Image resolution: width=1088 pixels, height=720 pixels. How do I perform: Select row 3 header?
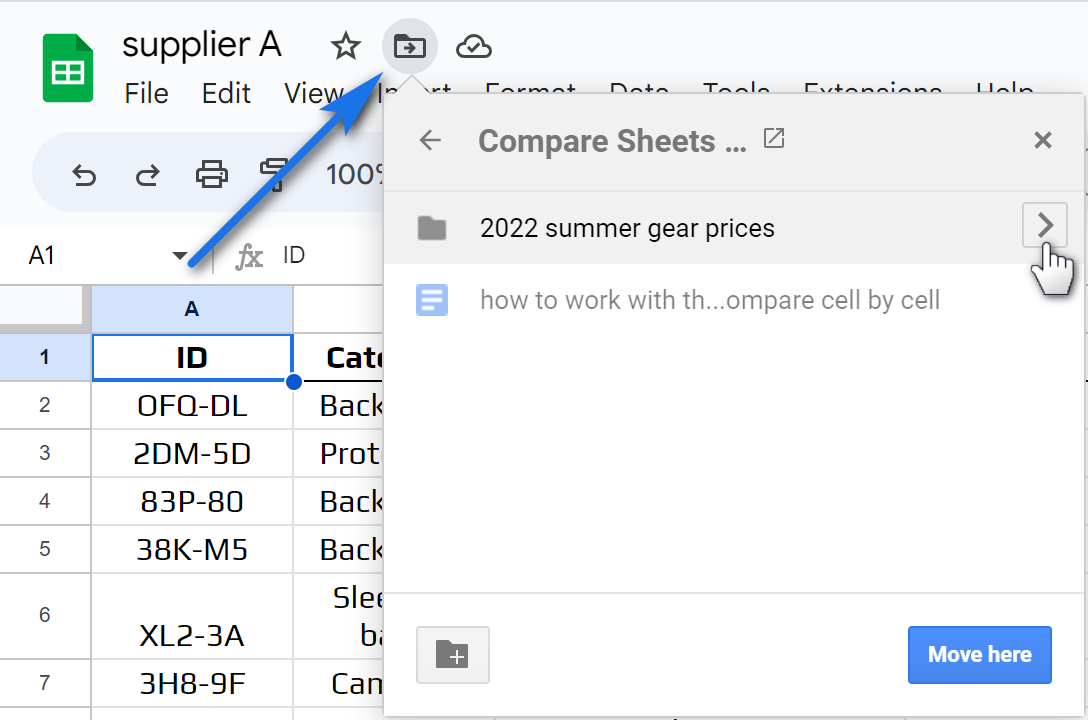[x=45, y=453]
